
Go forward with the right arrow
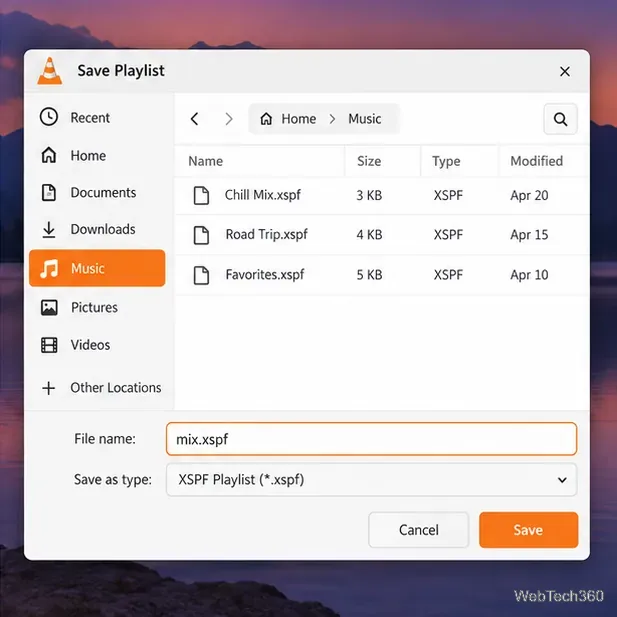point(229,119)
